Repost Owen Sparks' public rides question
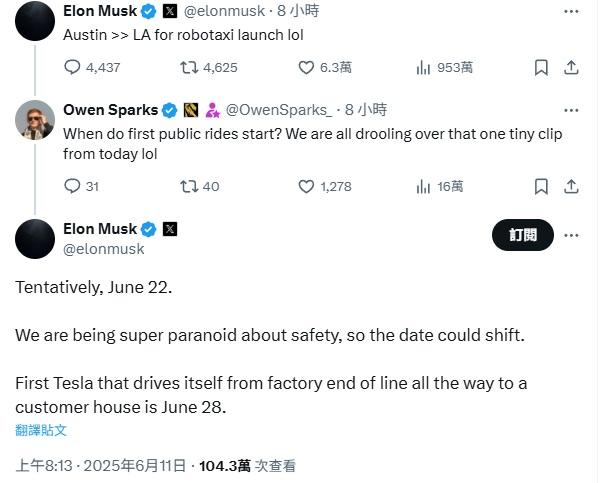Viewport: 600px width, 483px height. coord(187,186)
